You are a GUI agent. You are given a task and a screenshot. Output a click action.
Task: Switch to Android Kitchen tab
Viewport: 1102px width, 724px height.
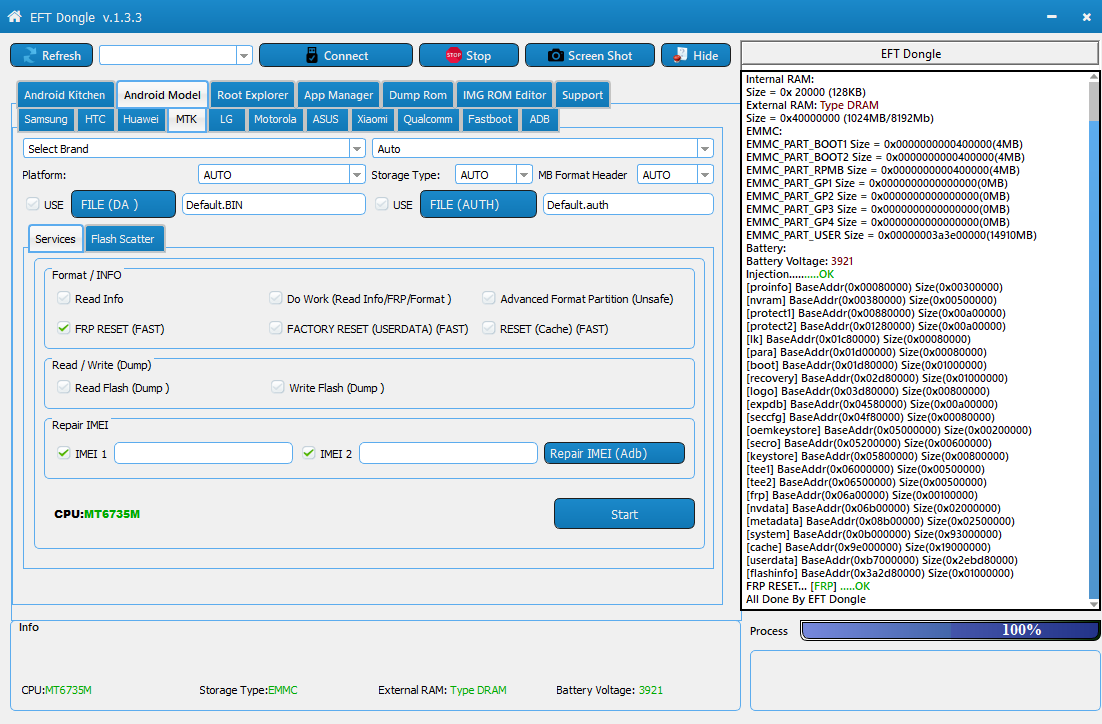65,95
